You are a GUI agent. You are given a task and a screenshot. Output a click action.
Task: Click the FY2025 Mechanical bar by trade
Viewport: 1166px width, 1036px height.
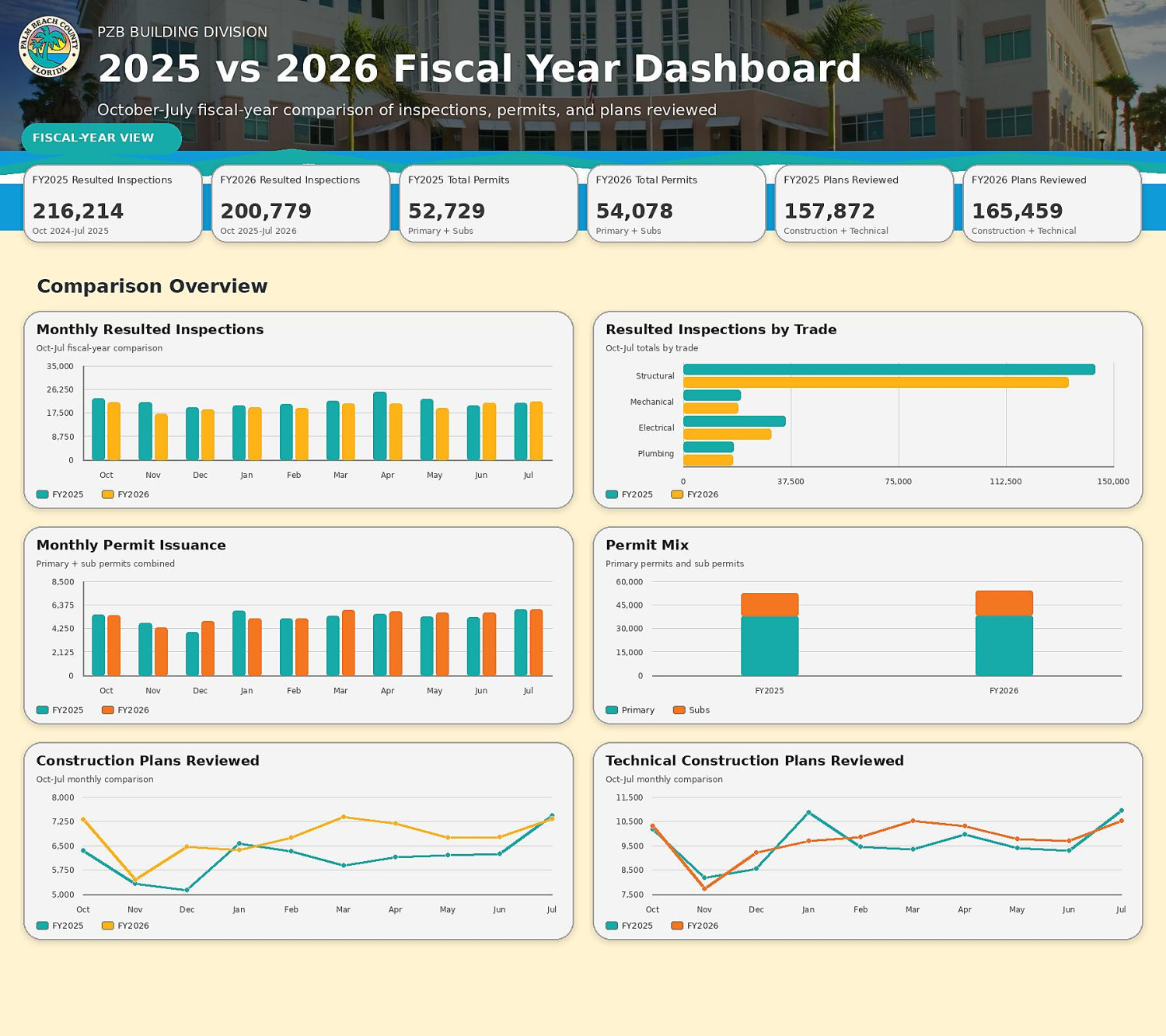(712, 396)
